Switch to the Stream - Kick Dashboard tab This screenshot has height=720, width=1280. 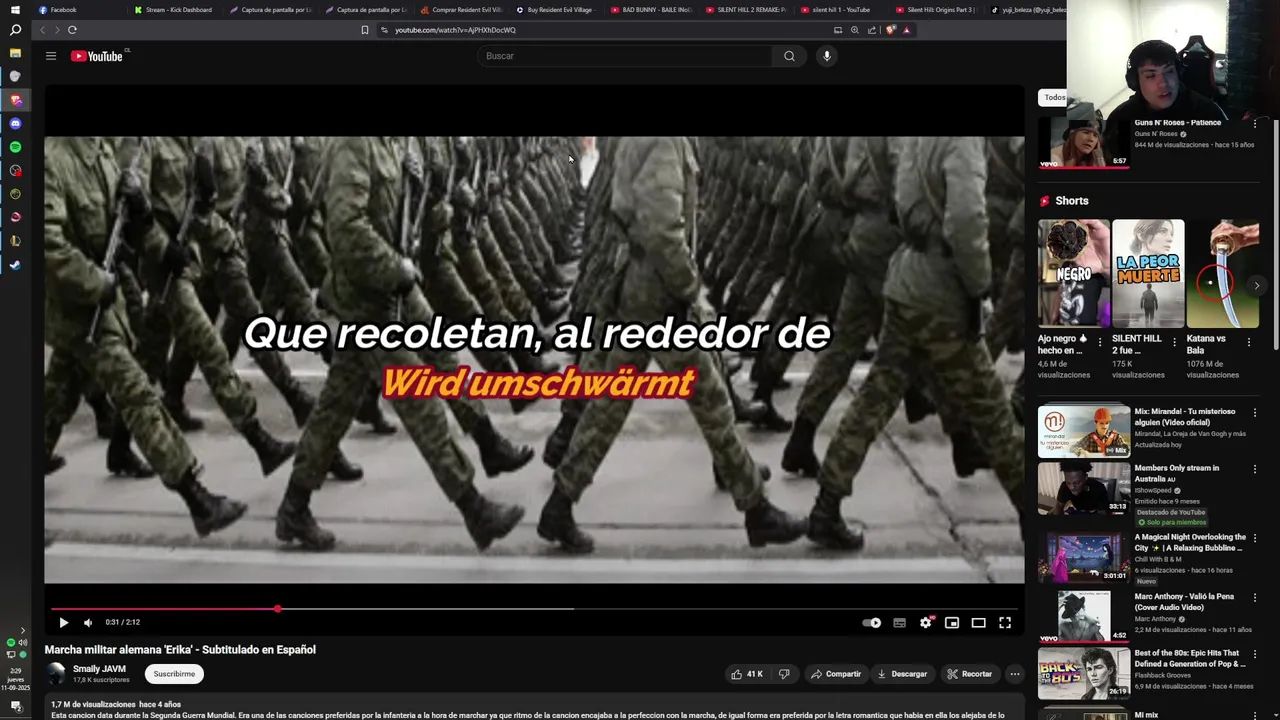[173, 10]
